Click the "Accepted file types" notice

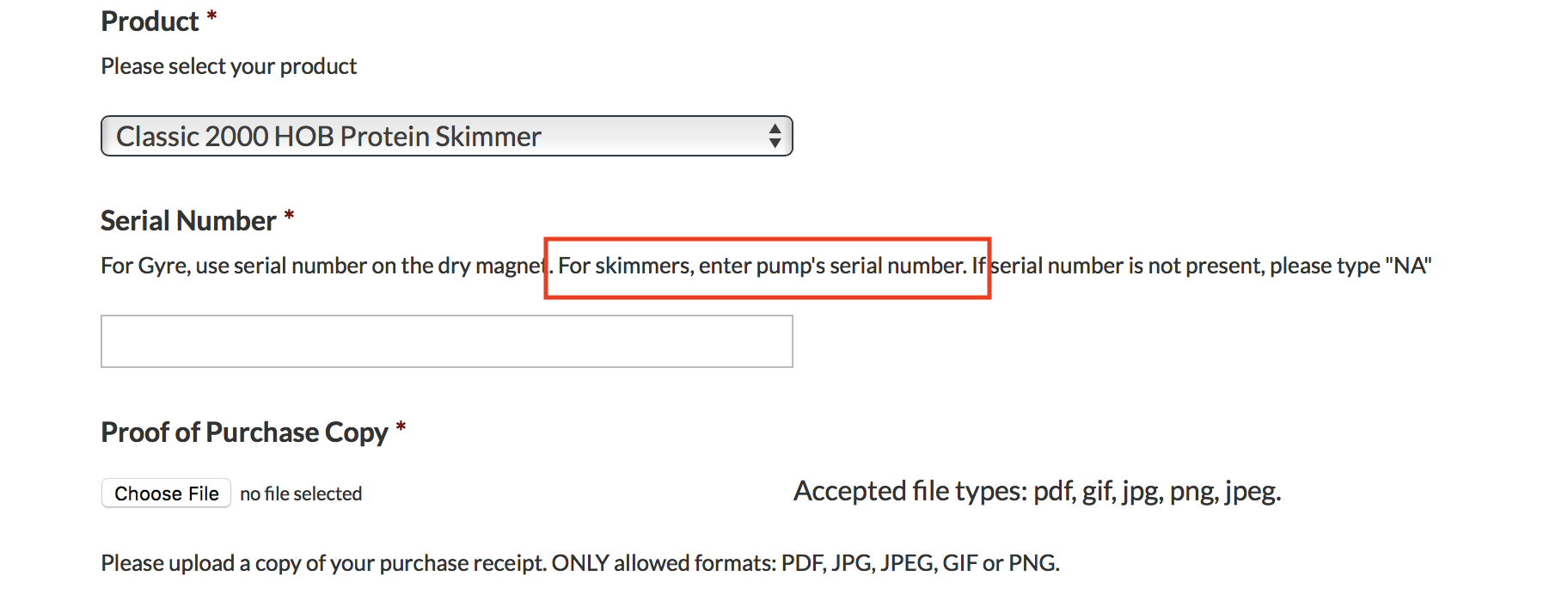[x=1037, y=491]
